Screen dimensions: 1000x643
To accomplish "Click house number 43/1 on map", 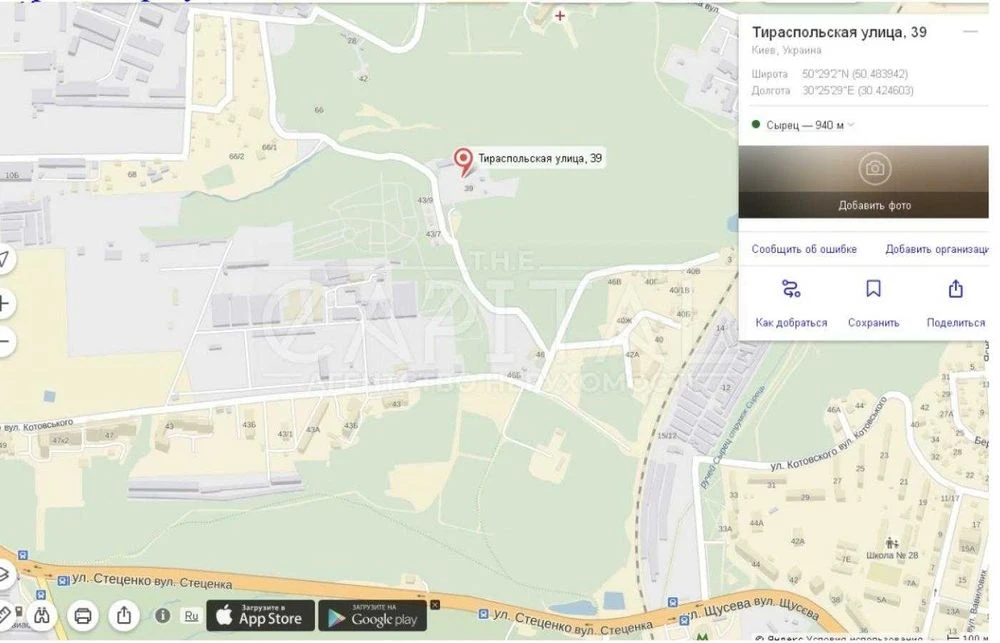I will pyautogui.click(x=284, y=434).
